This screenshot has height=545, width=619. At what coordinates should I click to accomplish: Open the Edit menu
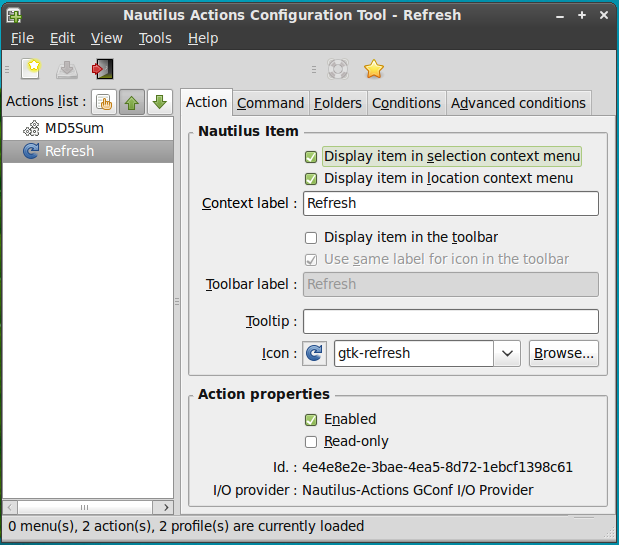click(62, 38)
